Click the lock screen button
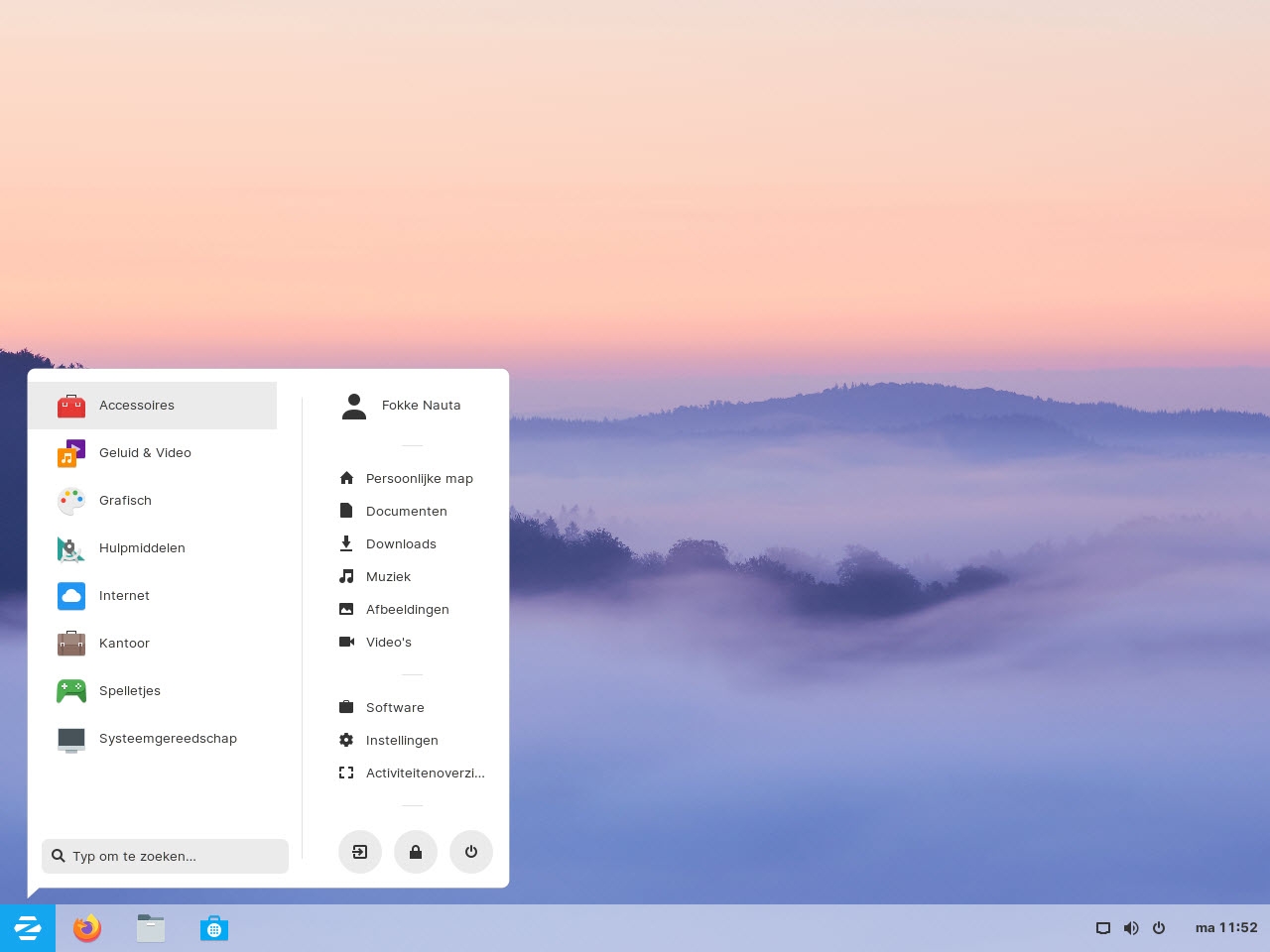 coord(416,852)
